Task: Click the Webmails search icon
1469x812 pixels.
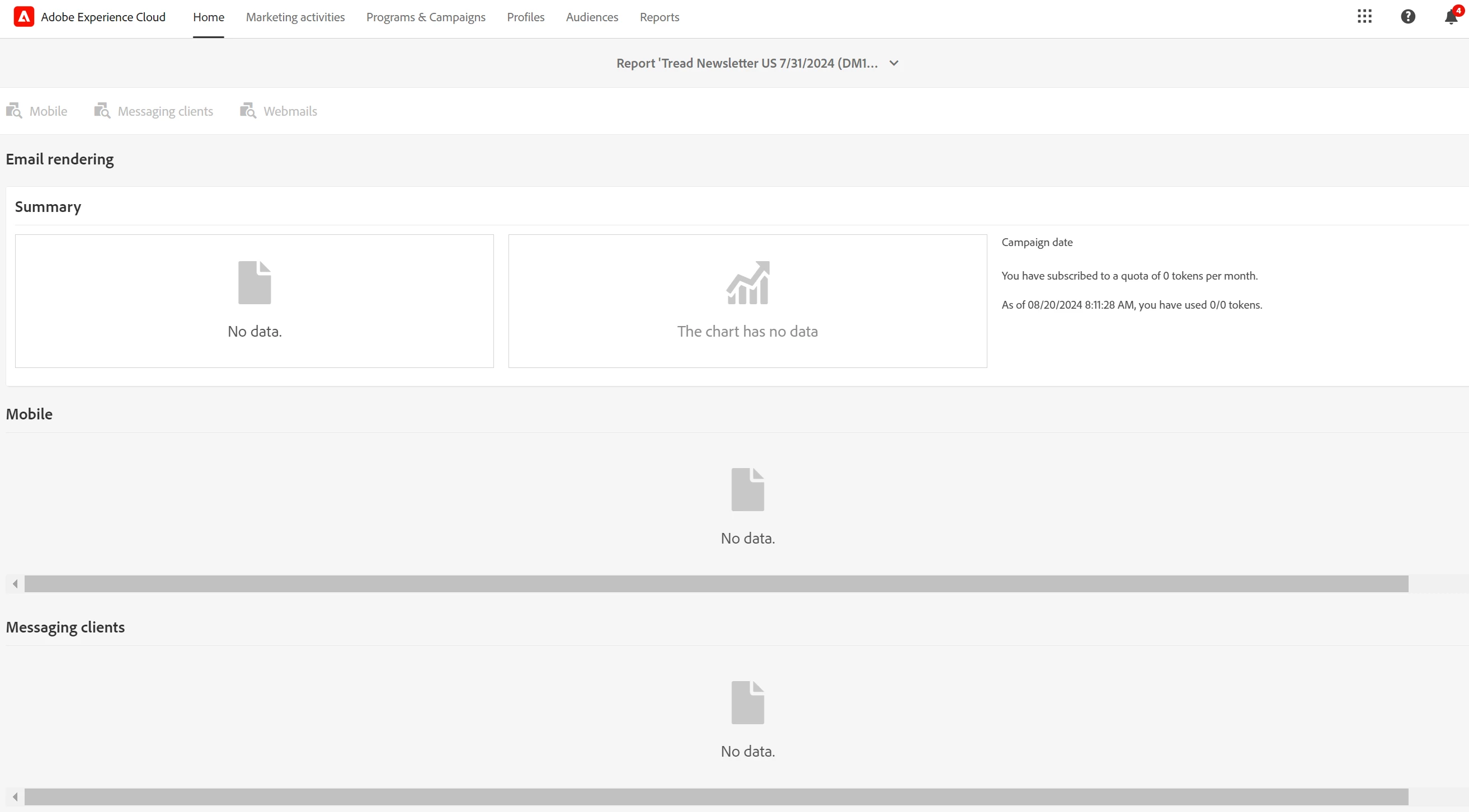Action: click(x=247, y=111)
